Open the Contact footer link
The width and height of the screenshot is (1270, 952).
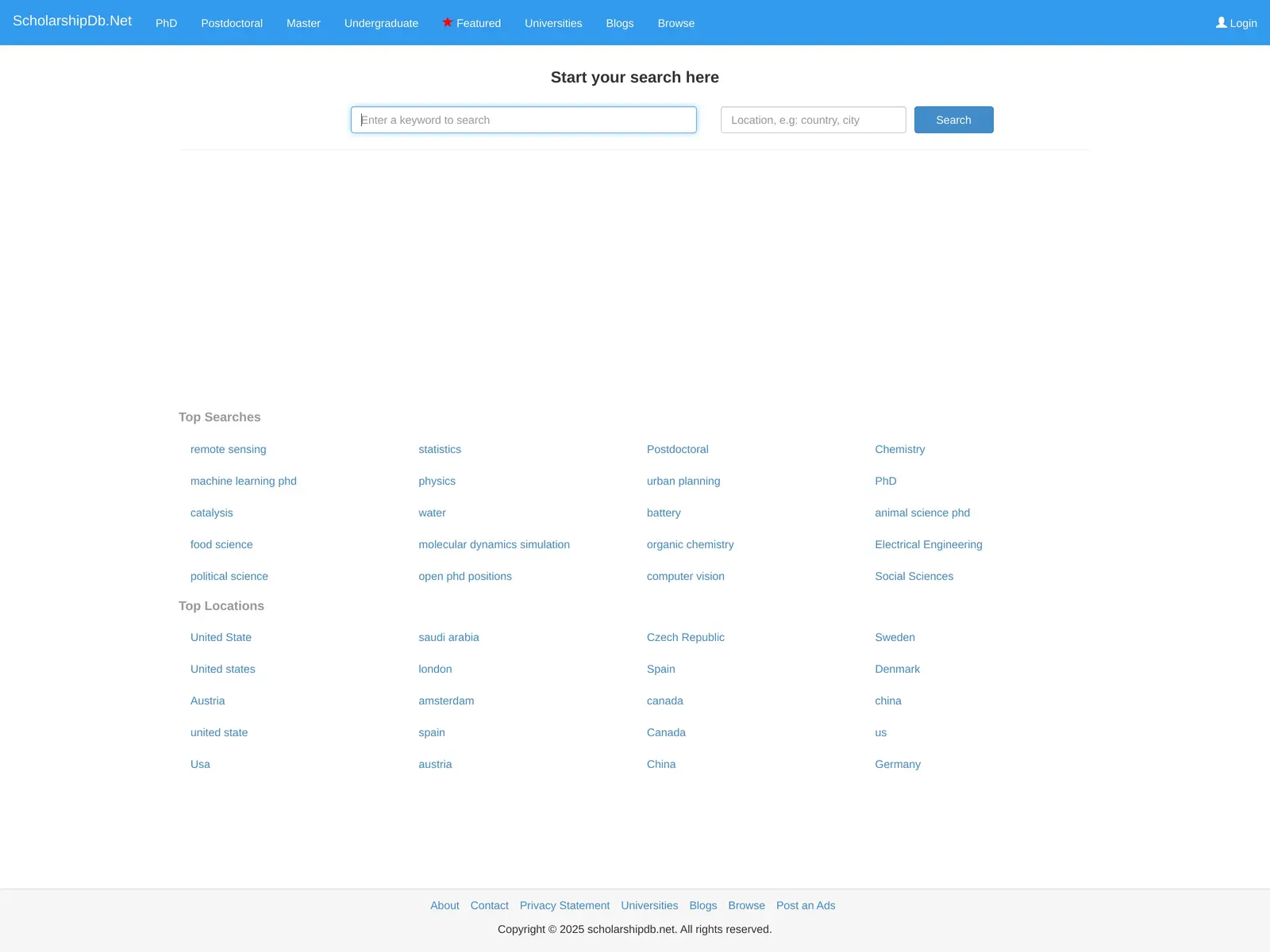click(490, 905)
